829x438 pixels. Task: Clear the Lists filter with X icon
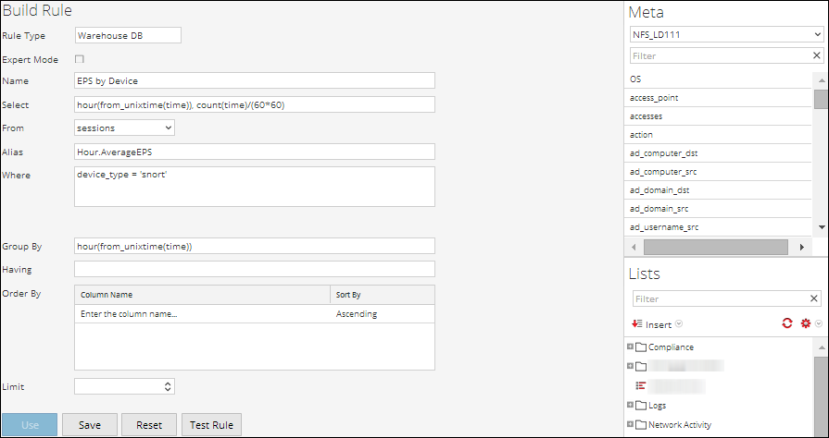pos(814,299)
